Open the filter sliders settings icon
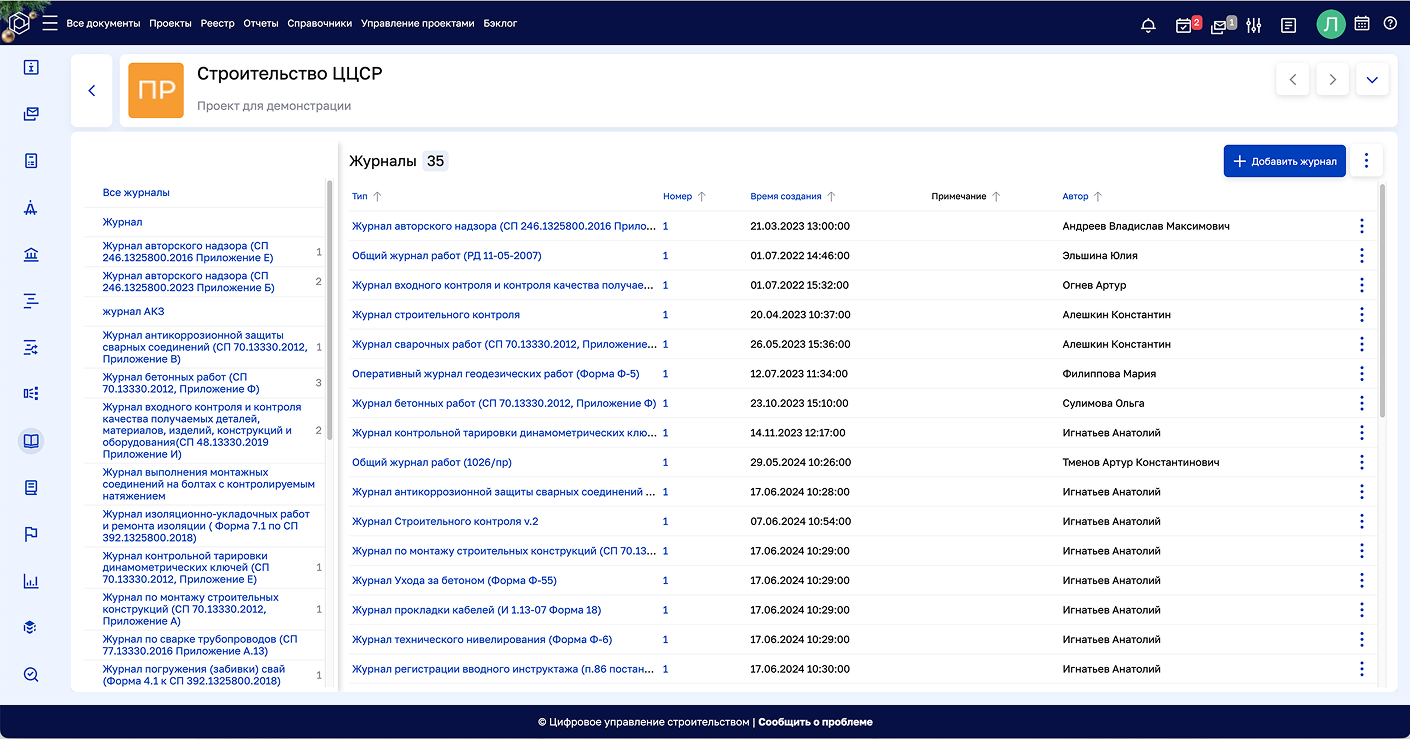Viewport: 1410px width, 739px height. point(1254,25)
